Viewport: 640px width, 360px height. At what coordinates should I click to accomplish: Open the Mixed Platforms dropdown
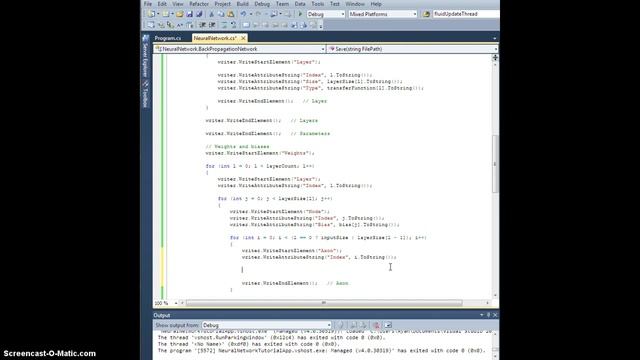point(382,14)
